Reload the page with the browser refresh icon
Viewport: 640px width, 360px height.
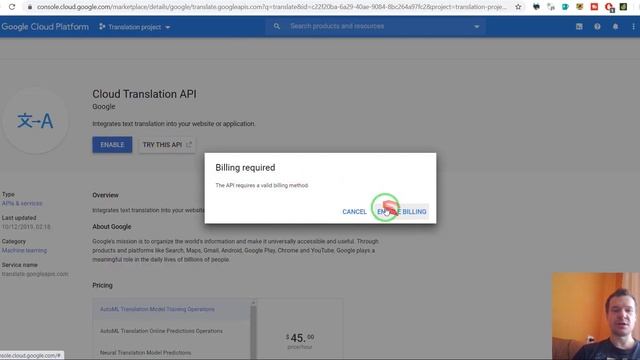click(x=12, y=7)
